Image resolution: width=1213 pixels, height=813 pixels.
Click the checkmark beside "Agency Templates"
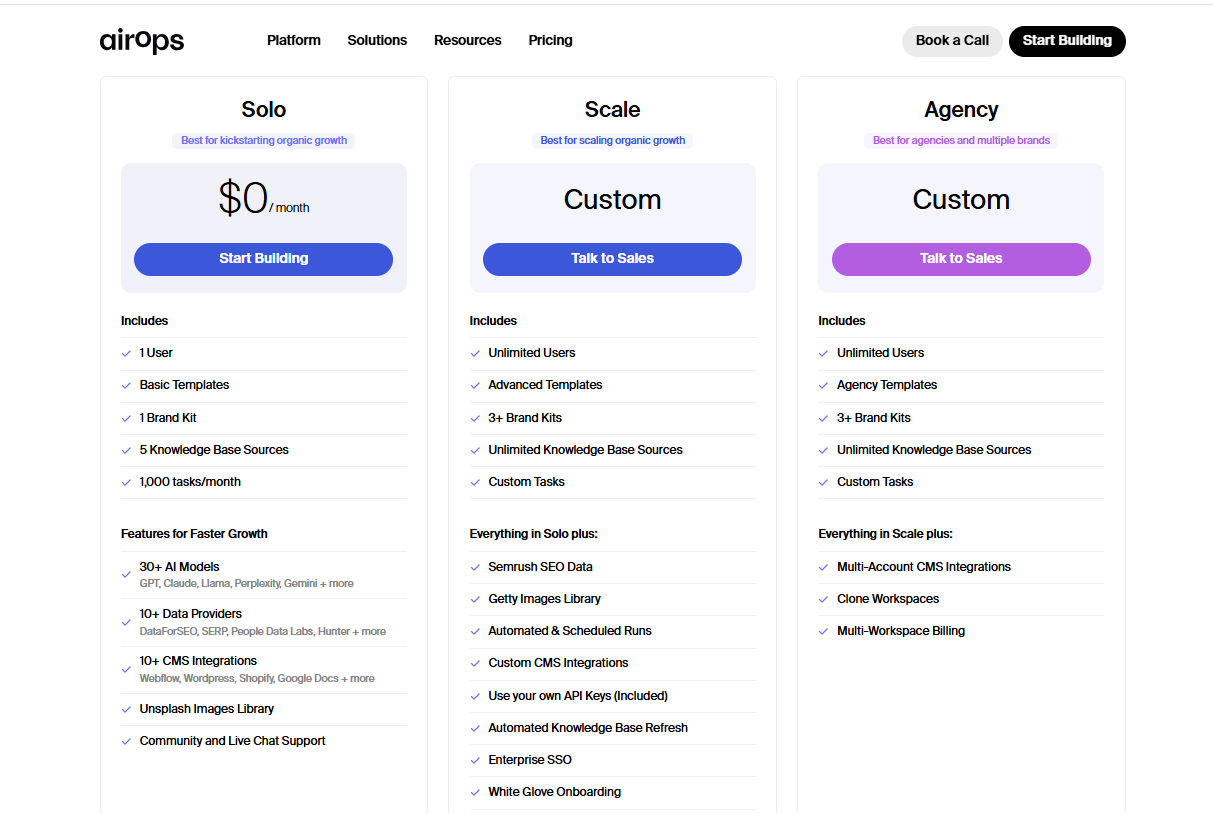point(825,384)
